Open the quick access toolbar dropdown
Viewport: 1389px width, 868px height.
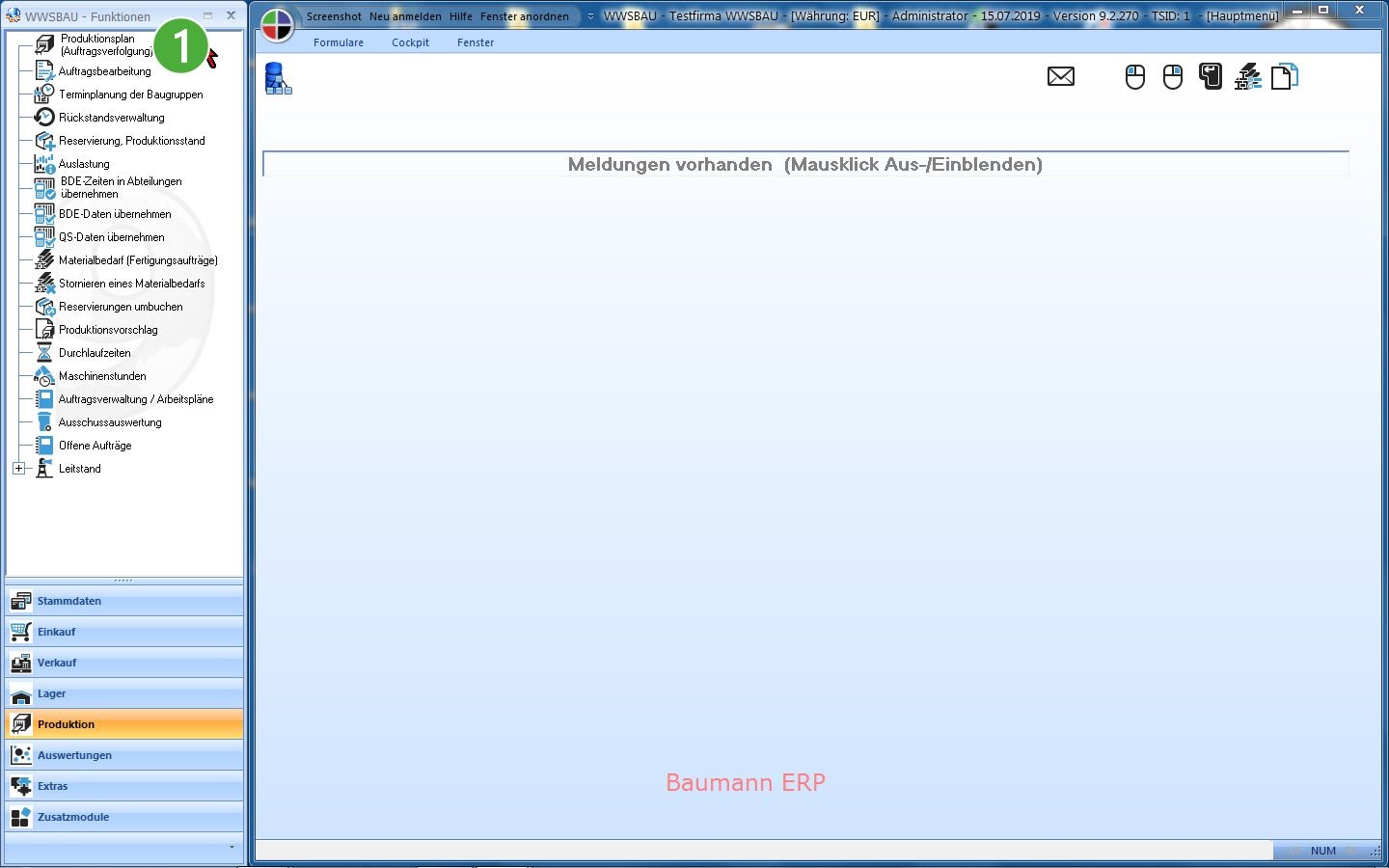pos(590,15)
